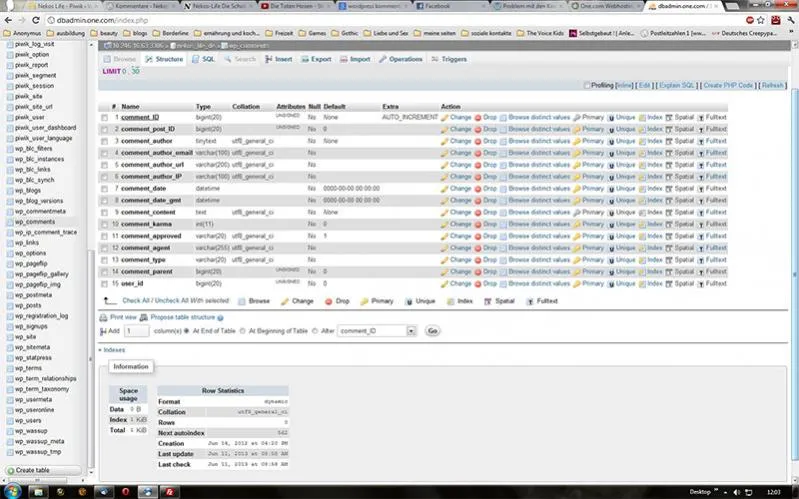The image size is (799, 499).
Task: Check the checkbox for comment_author row
Action: 104,142
